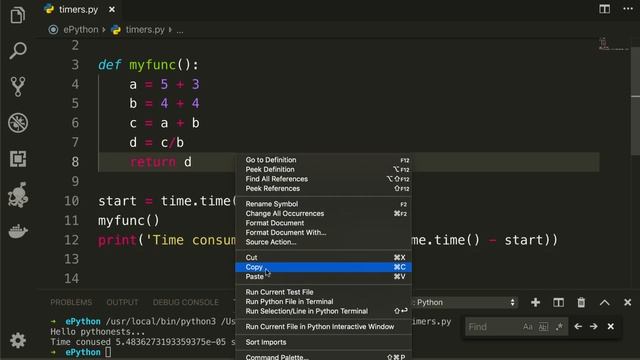
Task: Choose Sort Imports menu item
Action: (323, 342)
